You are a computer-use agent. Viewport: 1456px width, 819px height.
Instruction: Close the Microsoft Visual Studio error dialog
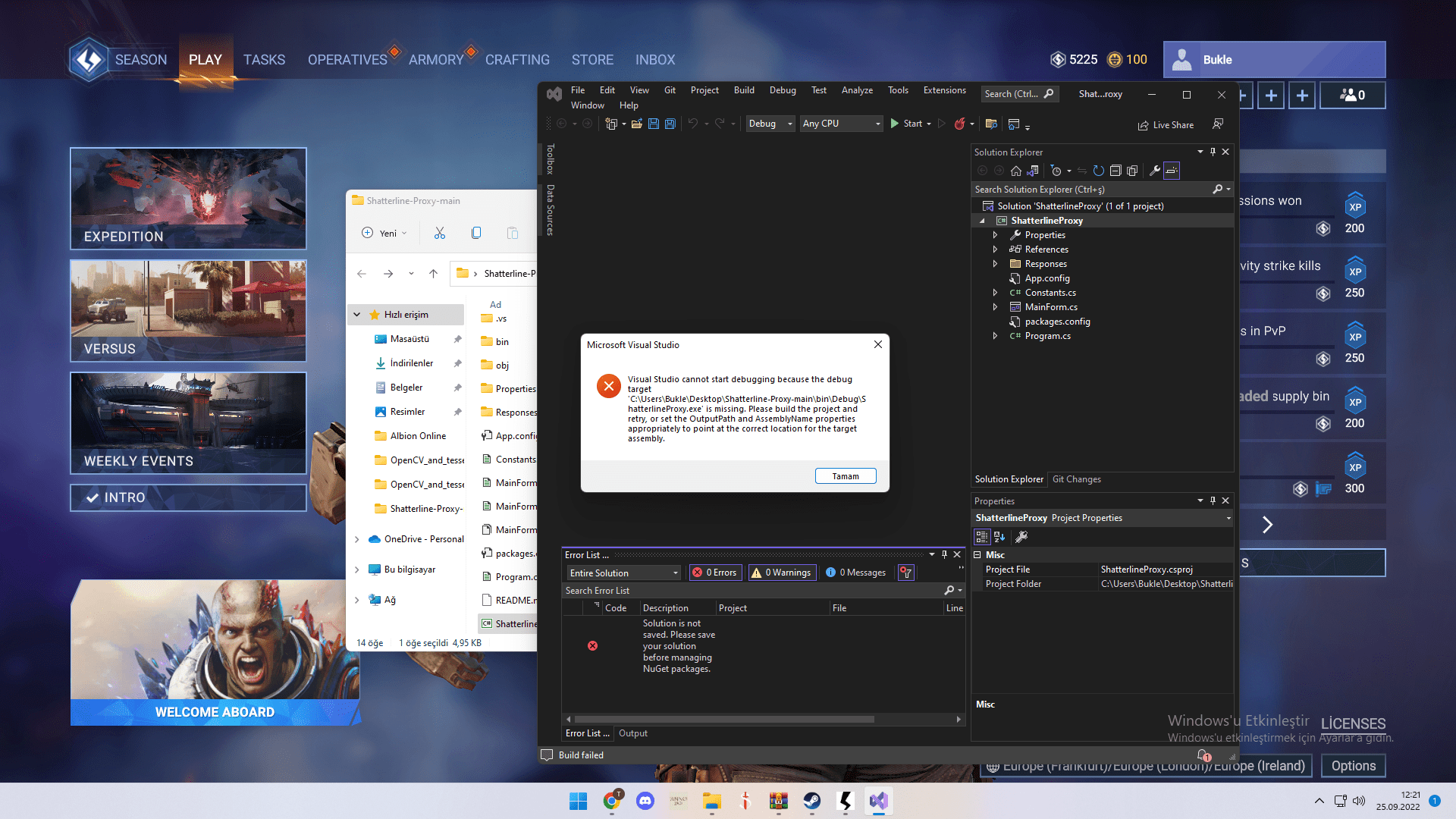click(x=878, y=344)
